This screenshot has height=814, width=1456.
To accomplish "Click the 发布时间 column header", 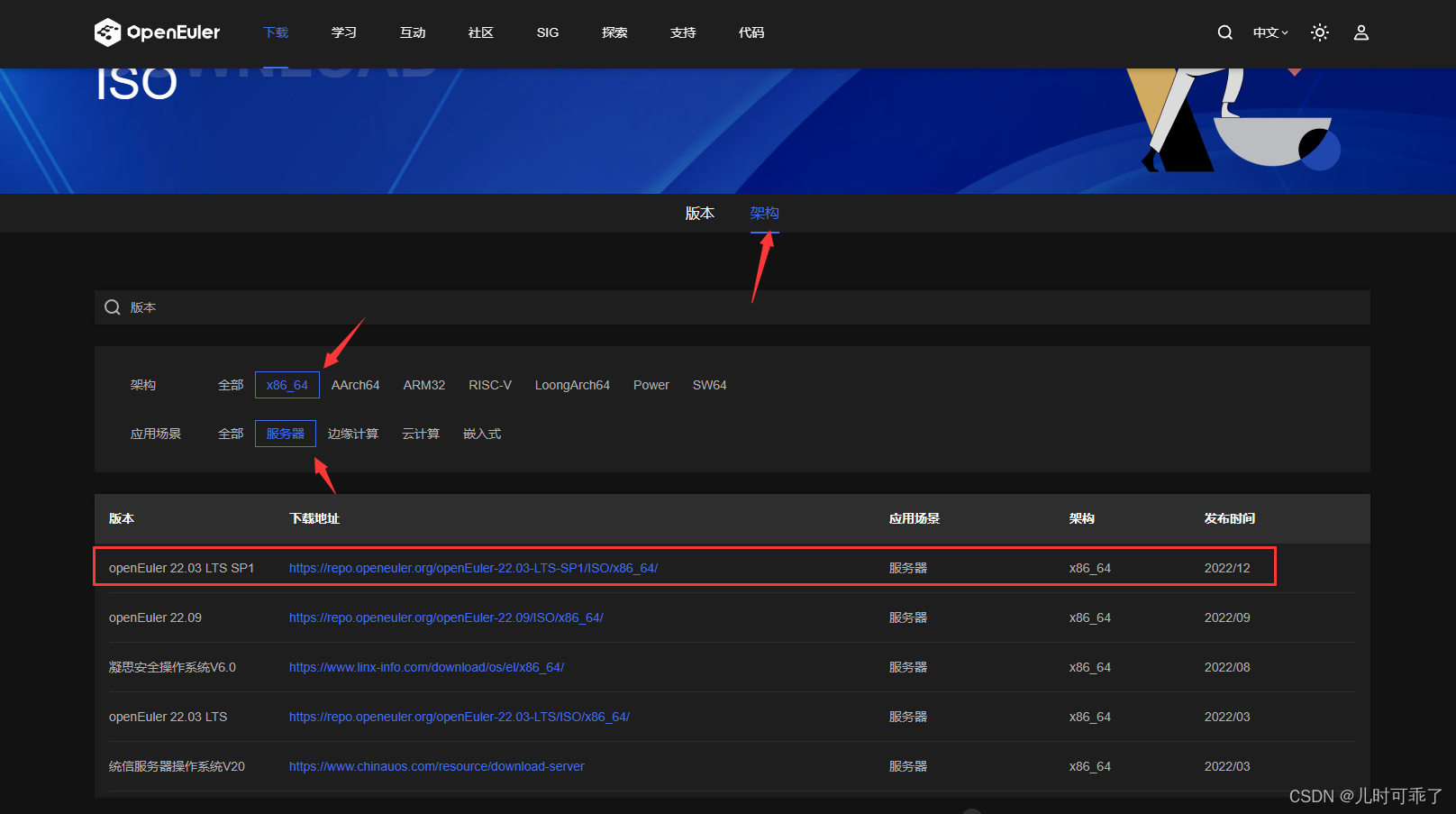I will 1230,518.
